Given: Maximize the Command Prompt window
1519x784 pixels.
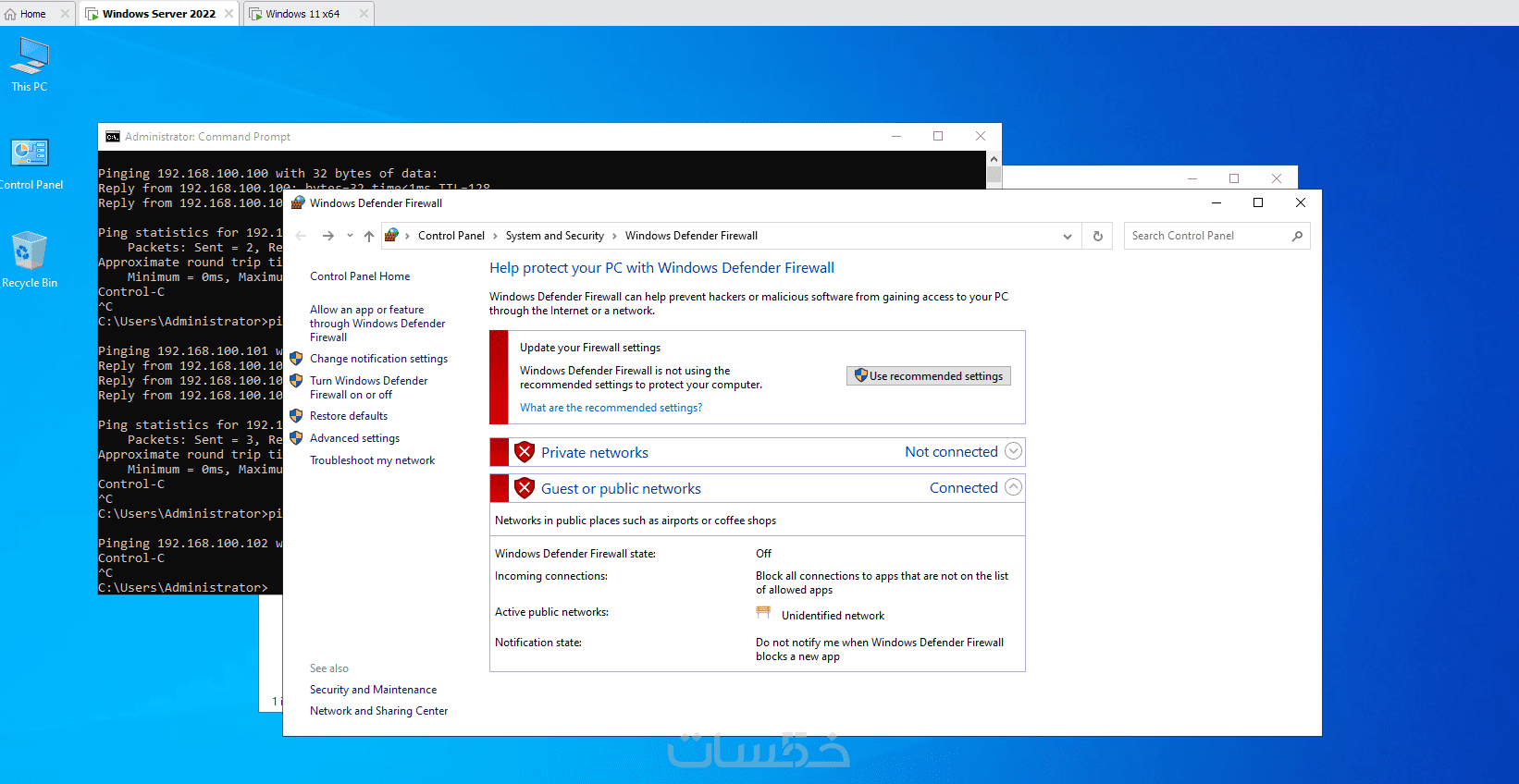Looking at the screenshot, I should pos(938,136).
